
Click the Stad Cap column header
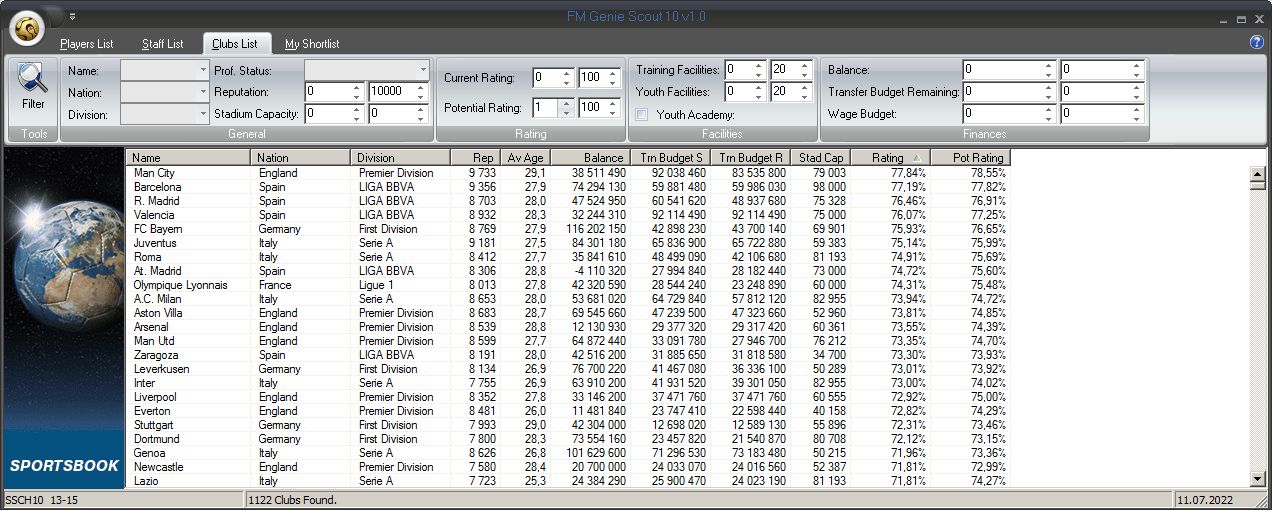tap(820, 158)
